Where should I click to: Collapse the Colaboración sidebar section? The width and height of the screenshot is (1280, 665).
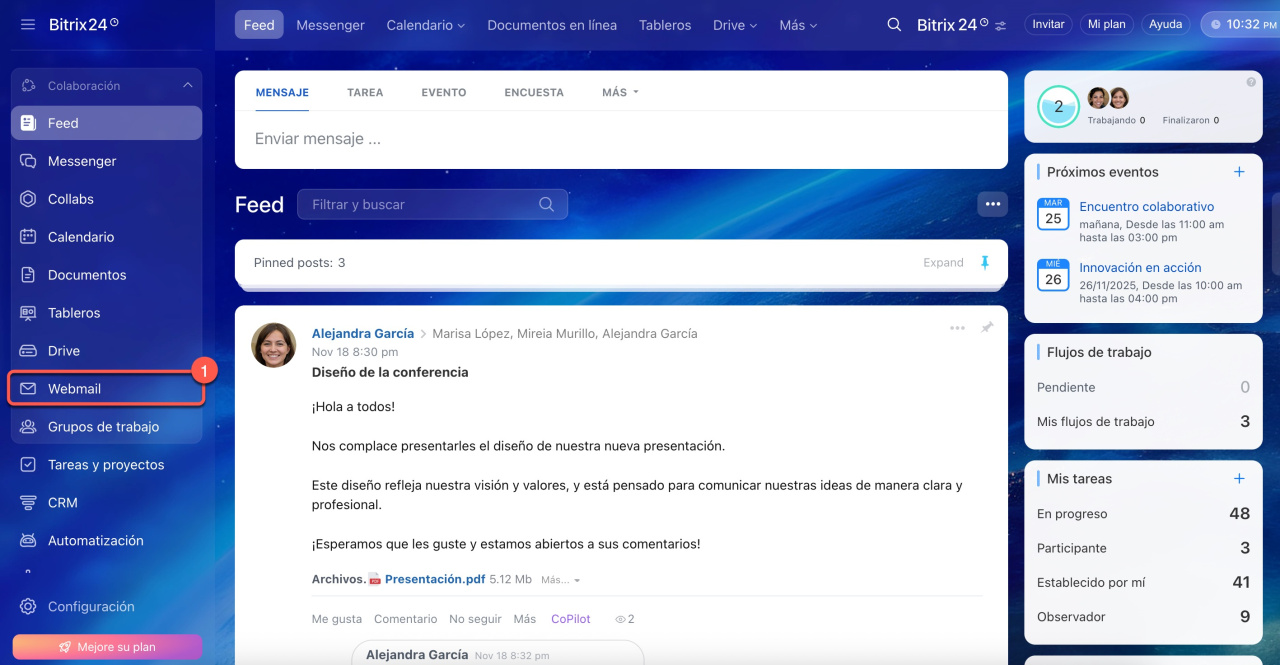[x=187, y=86]
